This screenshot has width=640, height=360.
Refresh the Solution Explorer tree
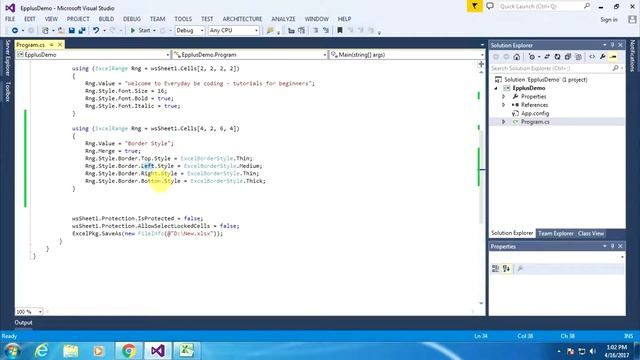557,57
